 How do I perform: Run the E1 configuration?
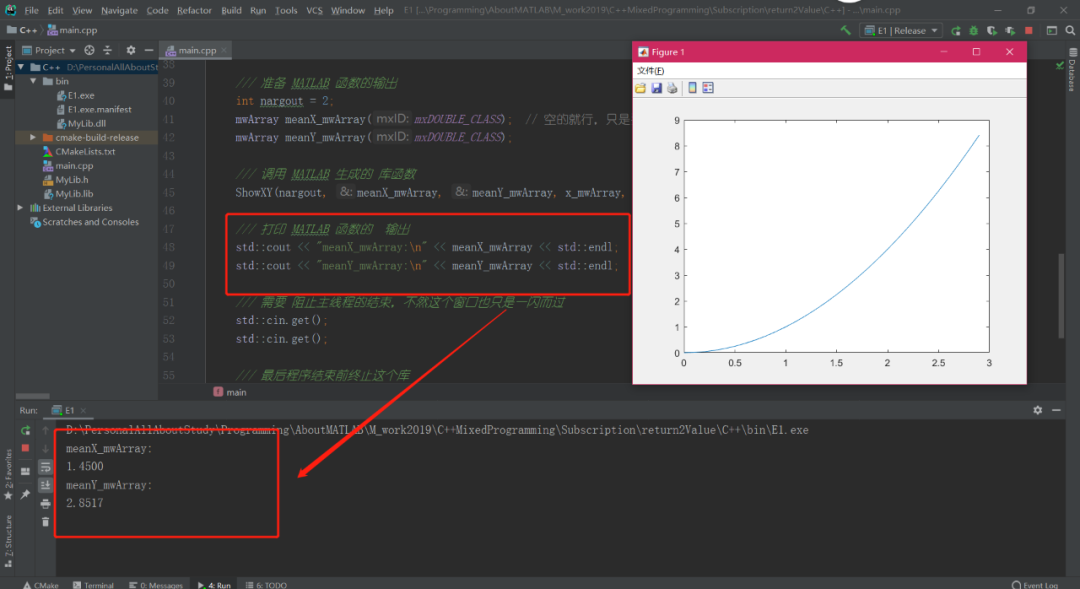point(957,31)
